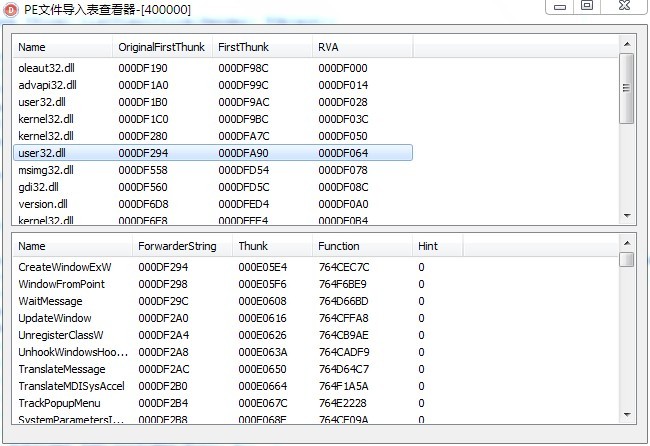
Task: Click OriginalFirstThunk value 000DF1B0
Action: point(143,102)
